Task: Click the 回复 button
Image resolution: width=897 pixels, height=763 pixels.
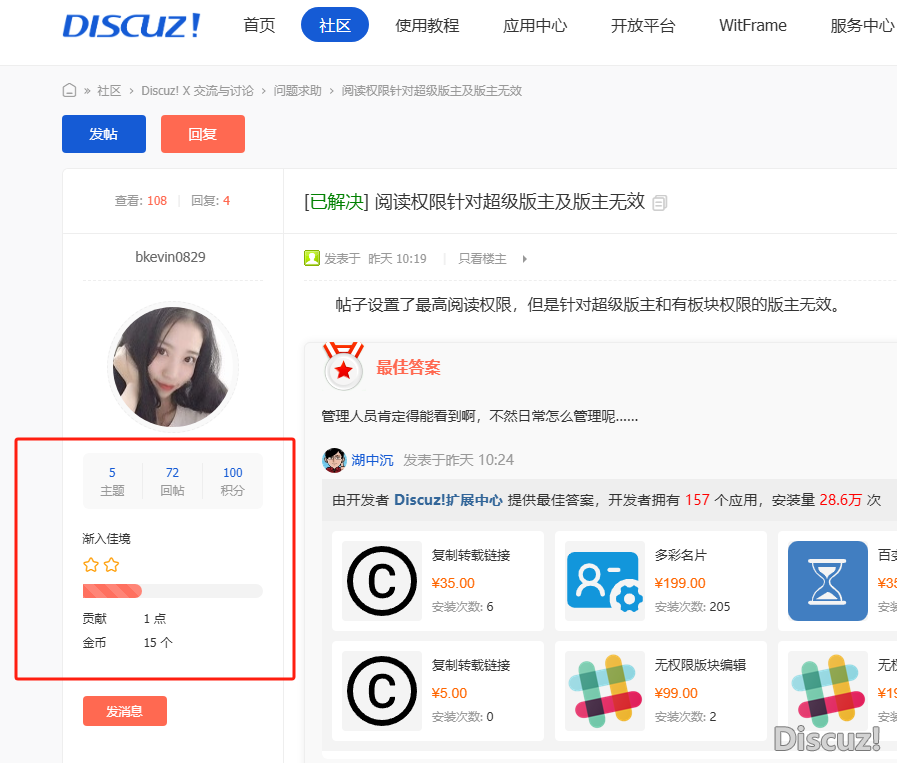Action: pos(202,133)
